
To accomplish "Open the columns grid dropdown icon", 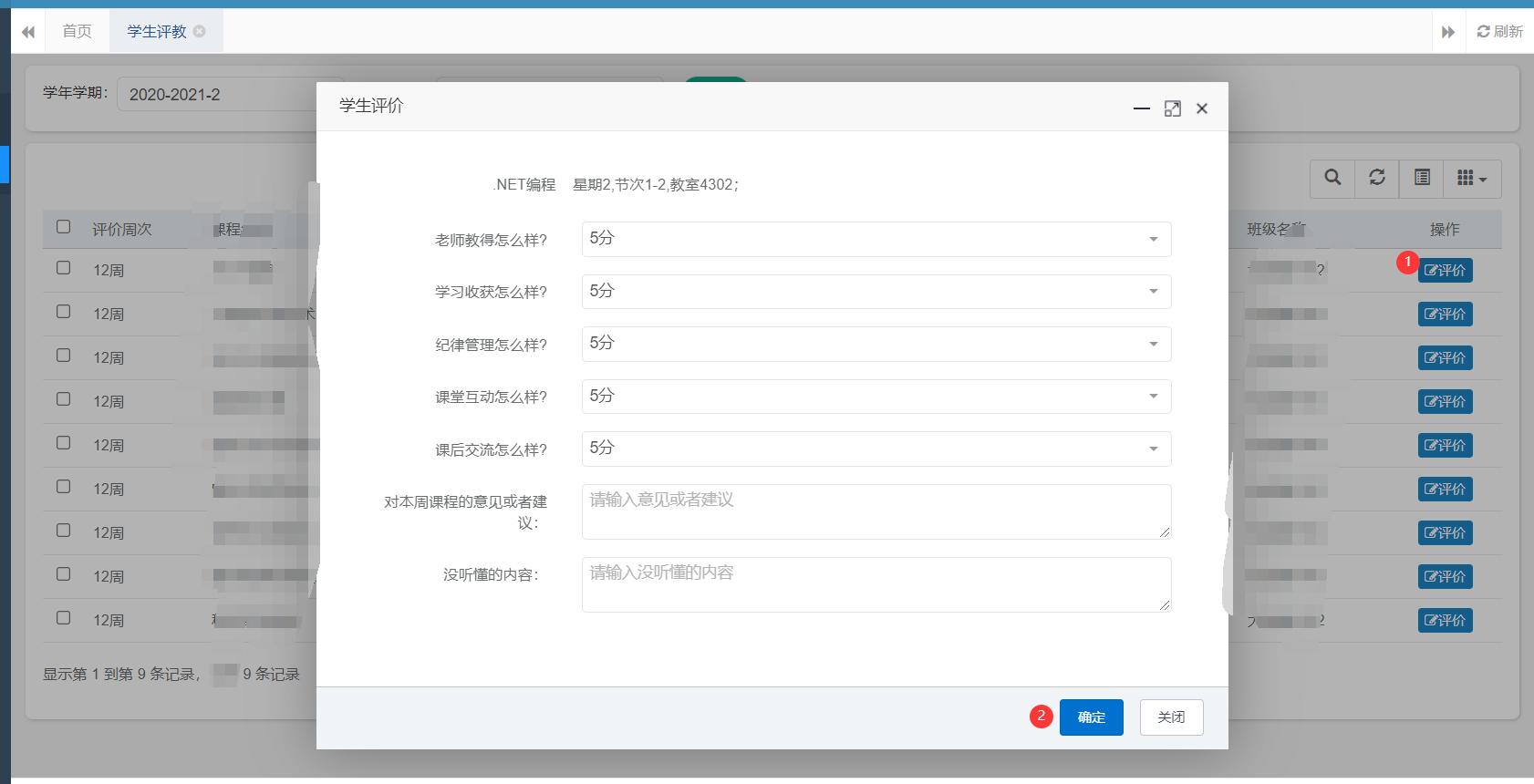I will [1472, 178].
